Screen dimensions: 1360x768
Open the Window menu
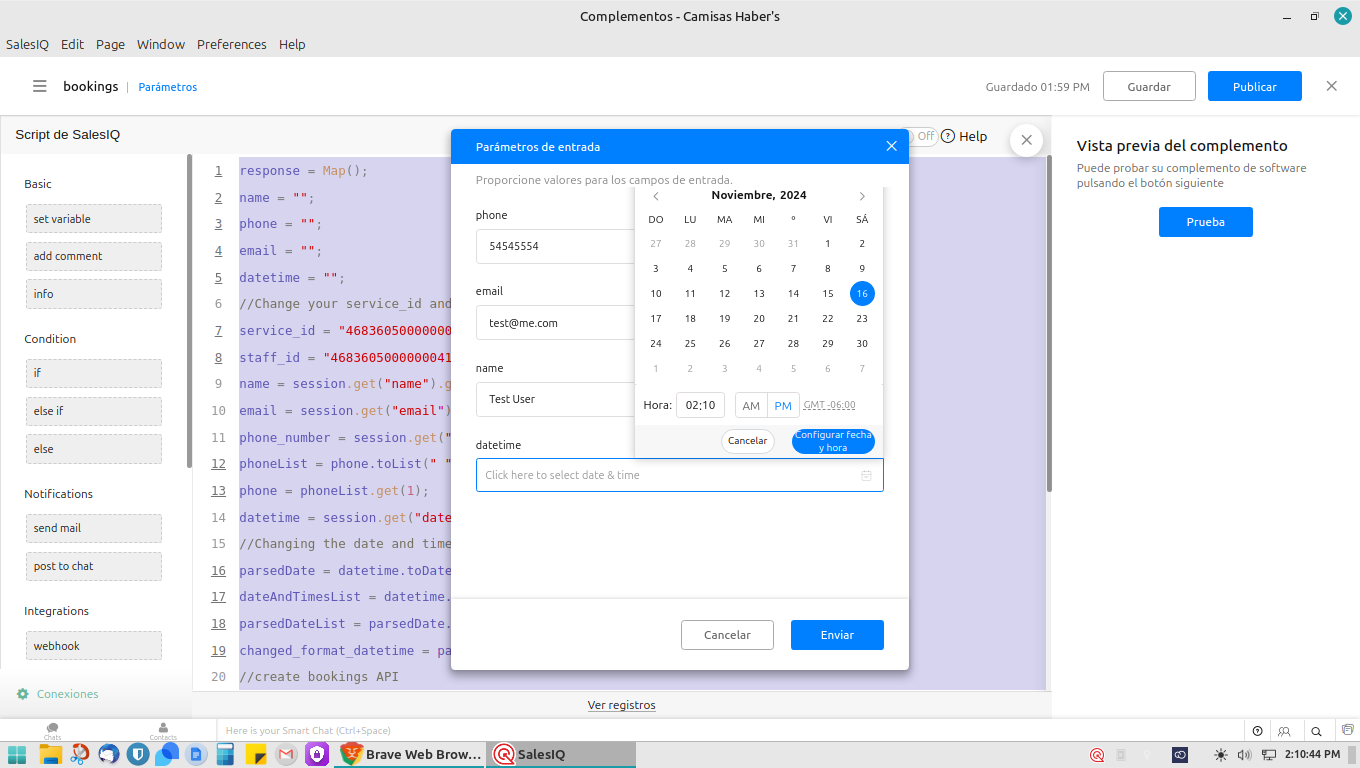click(x=161, y=44)
